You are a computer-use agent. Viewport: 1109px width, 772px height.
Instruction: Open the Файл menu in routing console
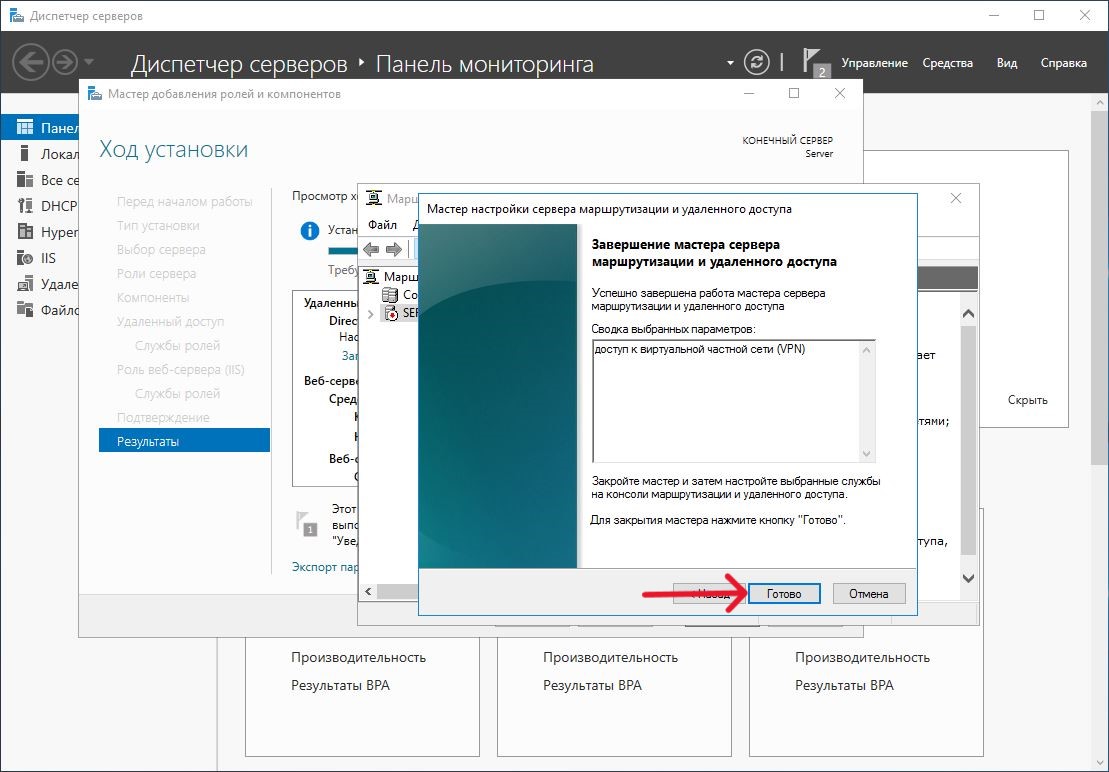click(382, 225)
